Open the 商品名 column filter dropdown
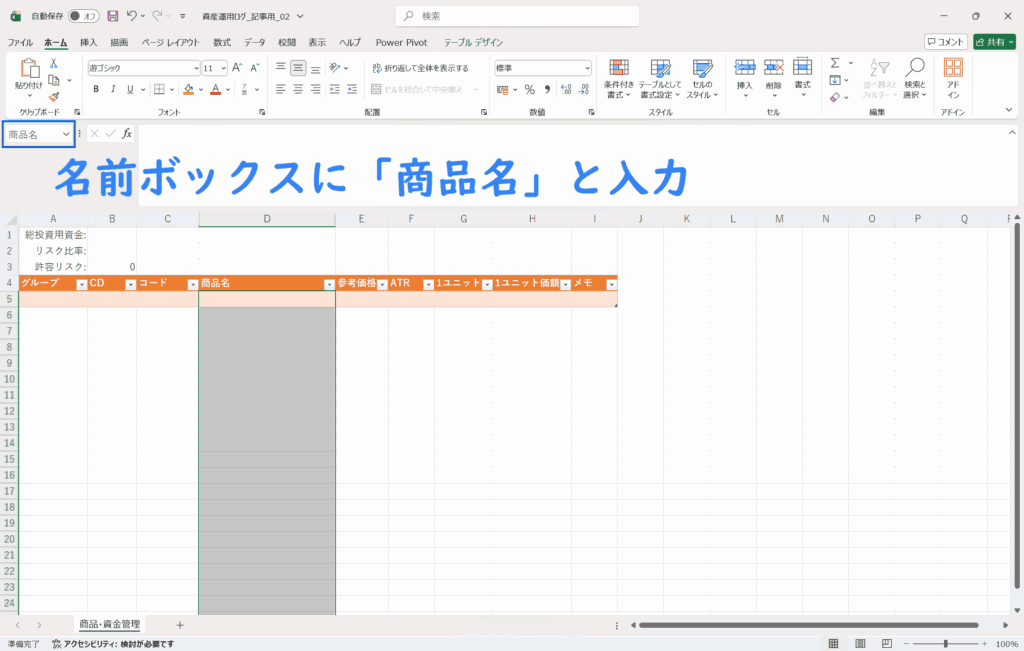Viewport: 1024px width, 651px height. point(329,284)
